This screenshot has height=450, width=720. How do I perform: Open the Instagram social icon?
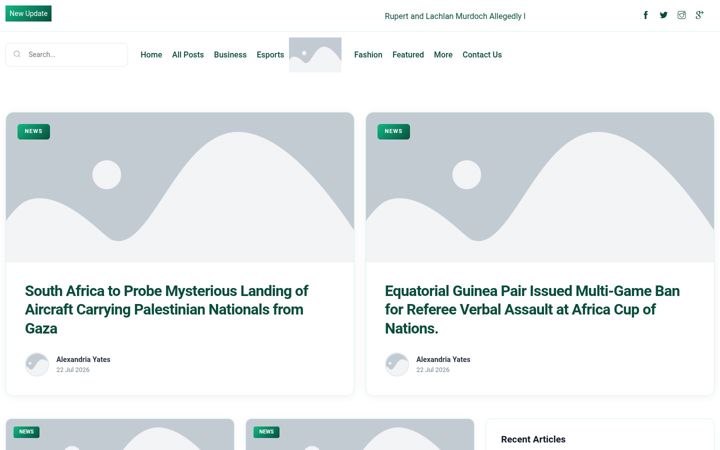[x=681, y=15]
